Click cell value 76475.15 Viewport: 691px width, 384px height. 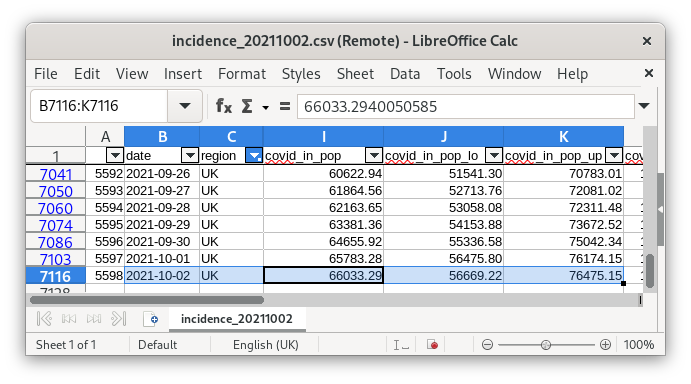[563, 276]
